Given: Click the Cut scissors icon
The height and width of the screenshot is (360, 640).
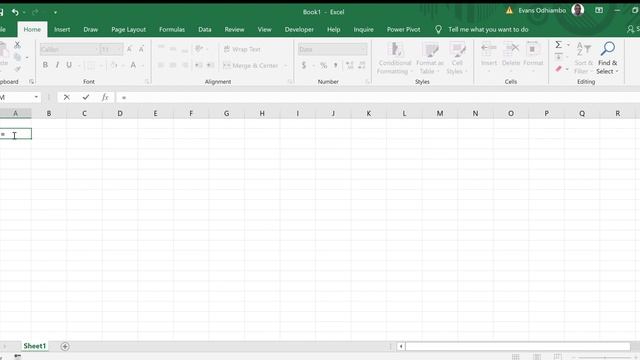Looking at the screenshot, I should pos(17,44).
